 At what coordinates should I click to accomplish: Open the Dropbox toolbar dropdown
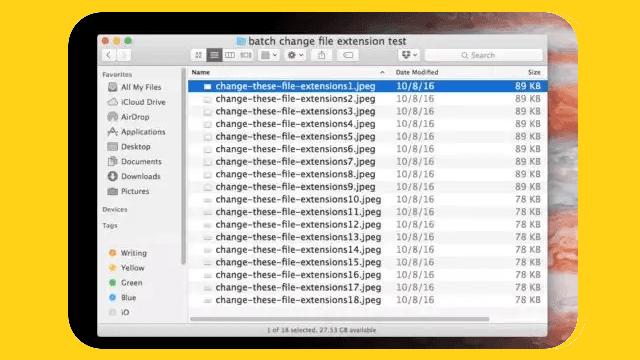[409, 55]
